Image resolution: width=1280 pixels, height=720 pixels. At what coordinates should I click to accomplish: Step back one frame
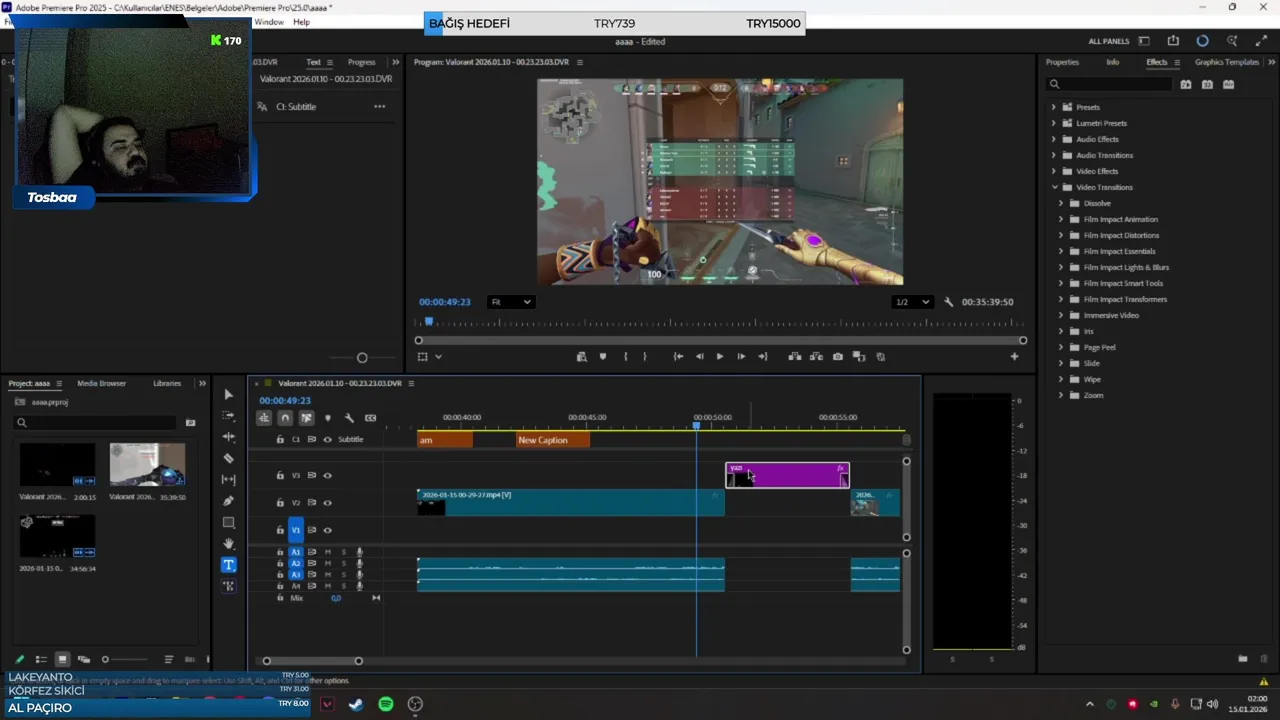[699, 357]
